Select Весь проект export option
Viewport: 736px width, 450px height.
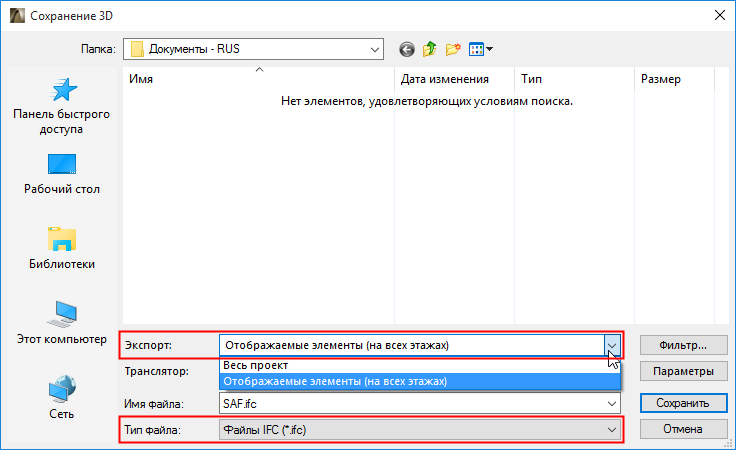[420, 365]
